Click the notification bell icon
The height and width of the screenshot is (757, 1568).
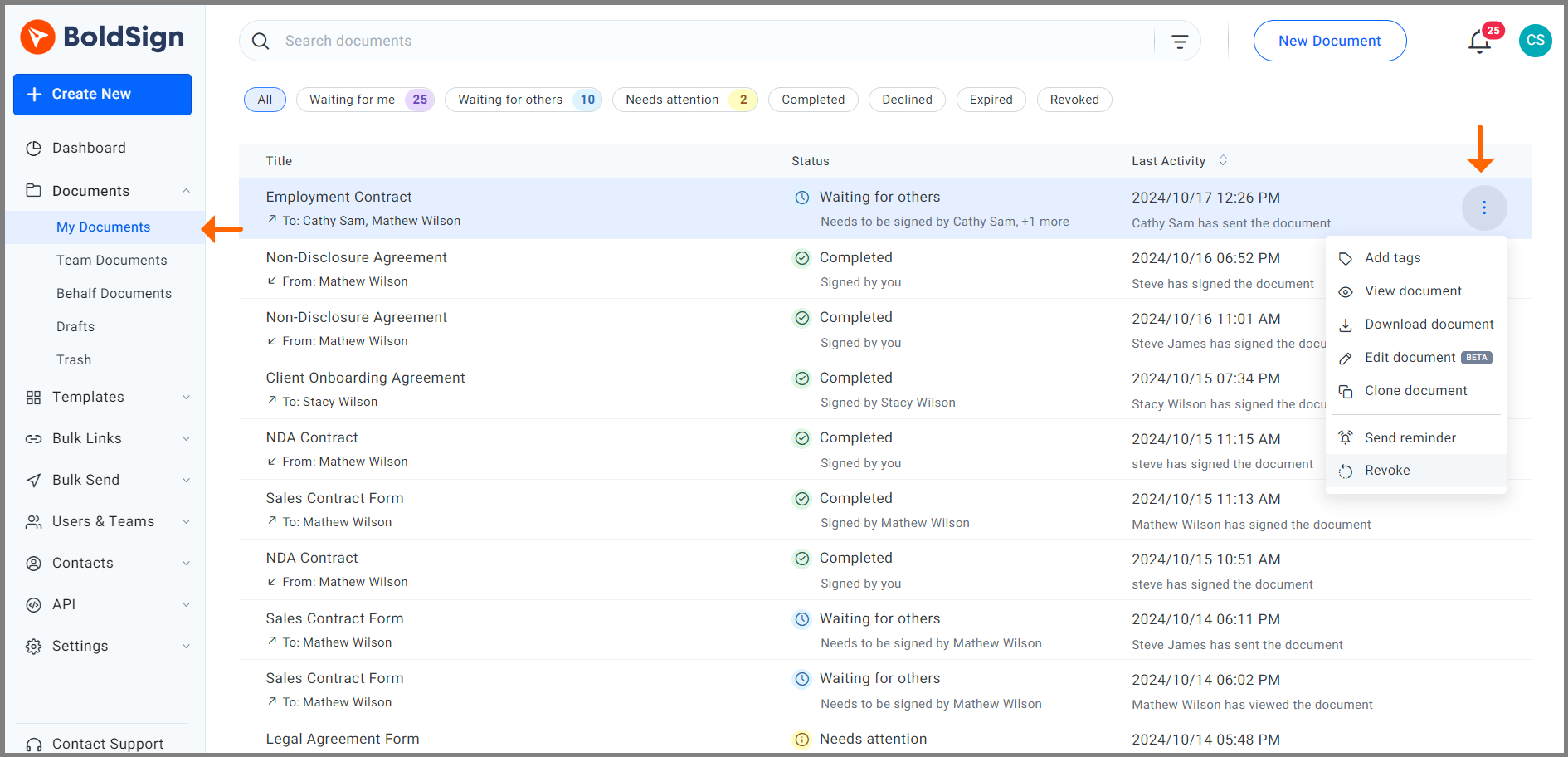tap(1479, 42)
